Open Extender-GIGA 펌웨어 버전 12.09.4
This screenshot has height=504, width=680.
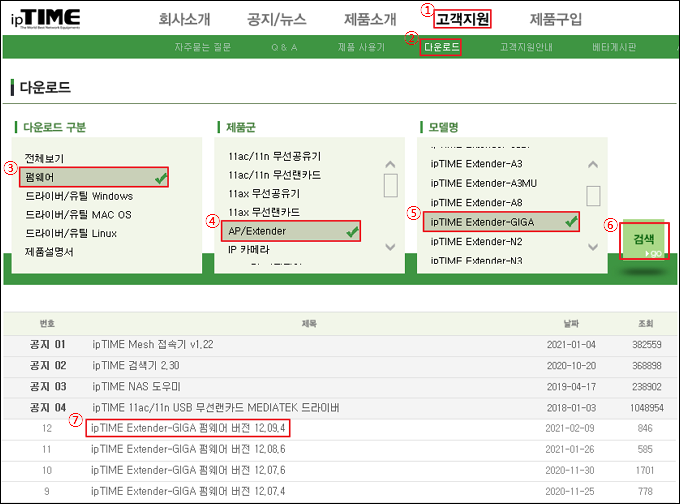[188, 428]
